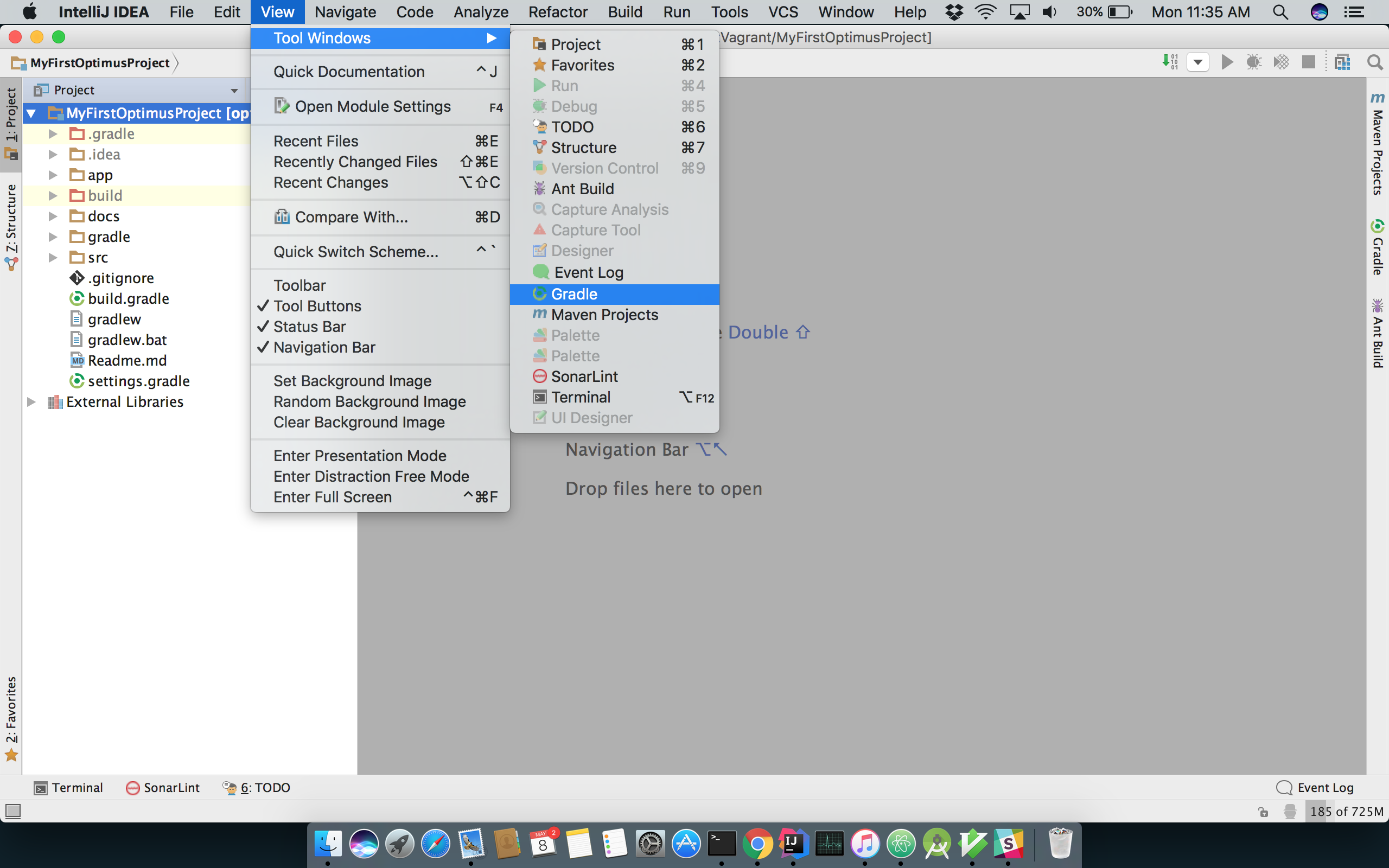Expand External Libraries node

31,402
